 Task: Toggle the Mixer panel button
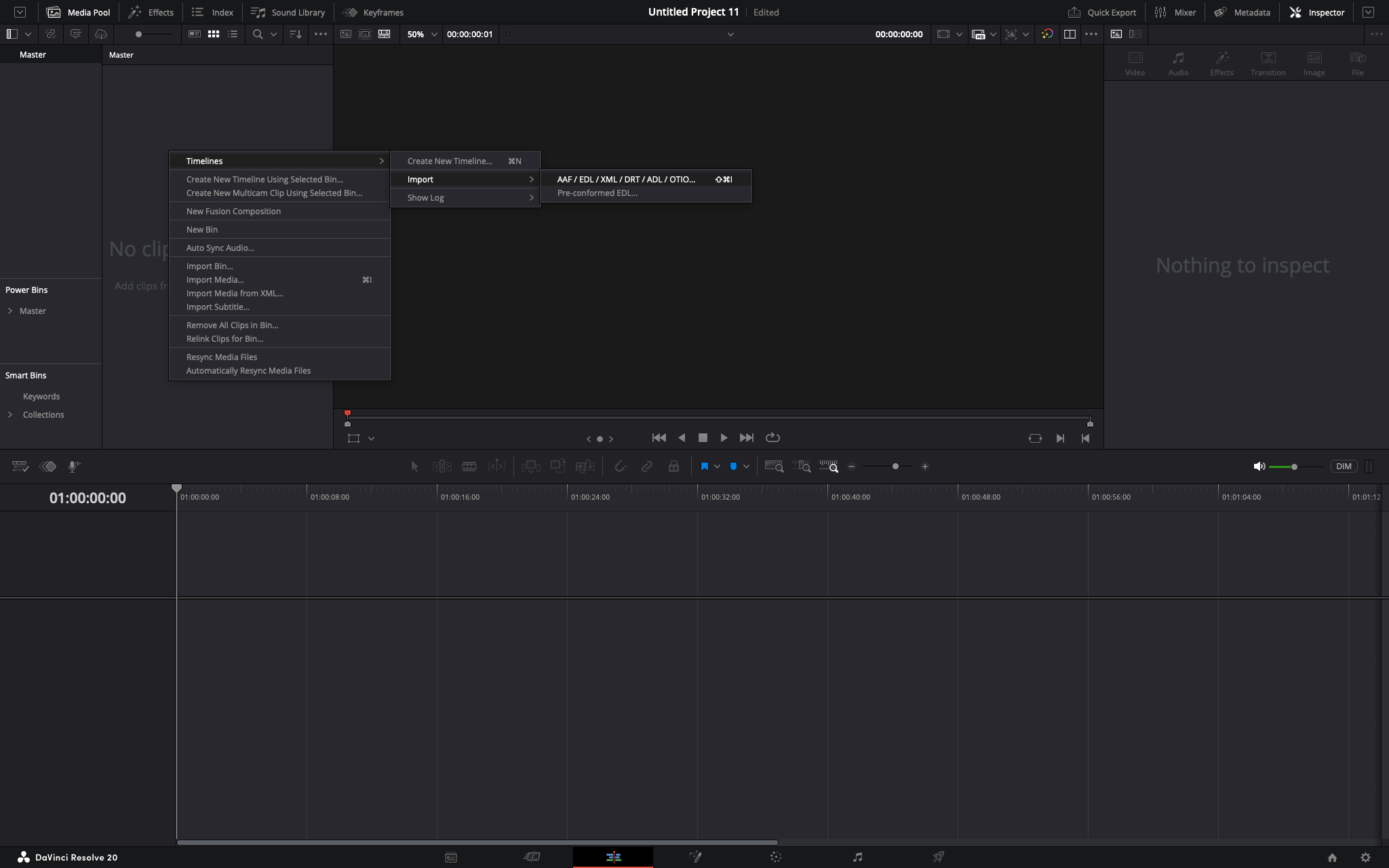click(x=1175, y=12)
